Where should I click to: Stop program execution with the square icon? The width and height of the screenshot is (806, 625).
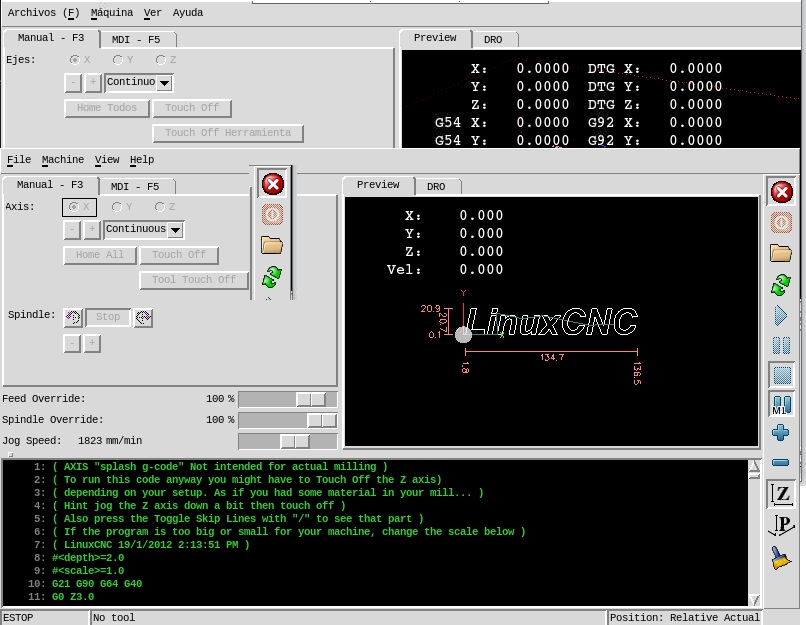pos(781,375)
